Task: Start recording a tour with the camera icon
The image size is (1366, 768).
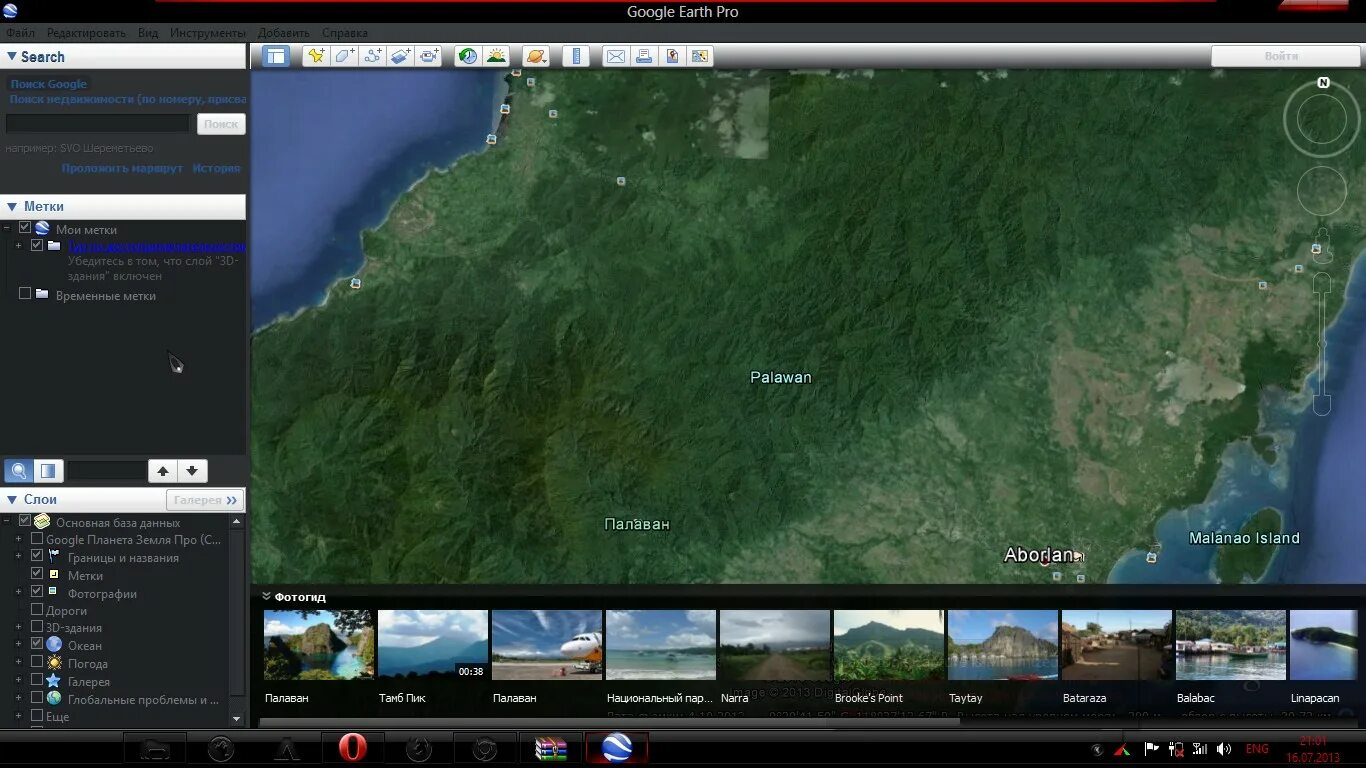Action: [x=429, y=56]
